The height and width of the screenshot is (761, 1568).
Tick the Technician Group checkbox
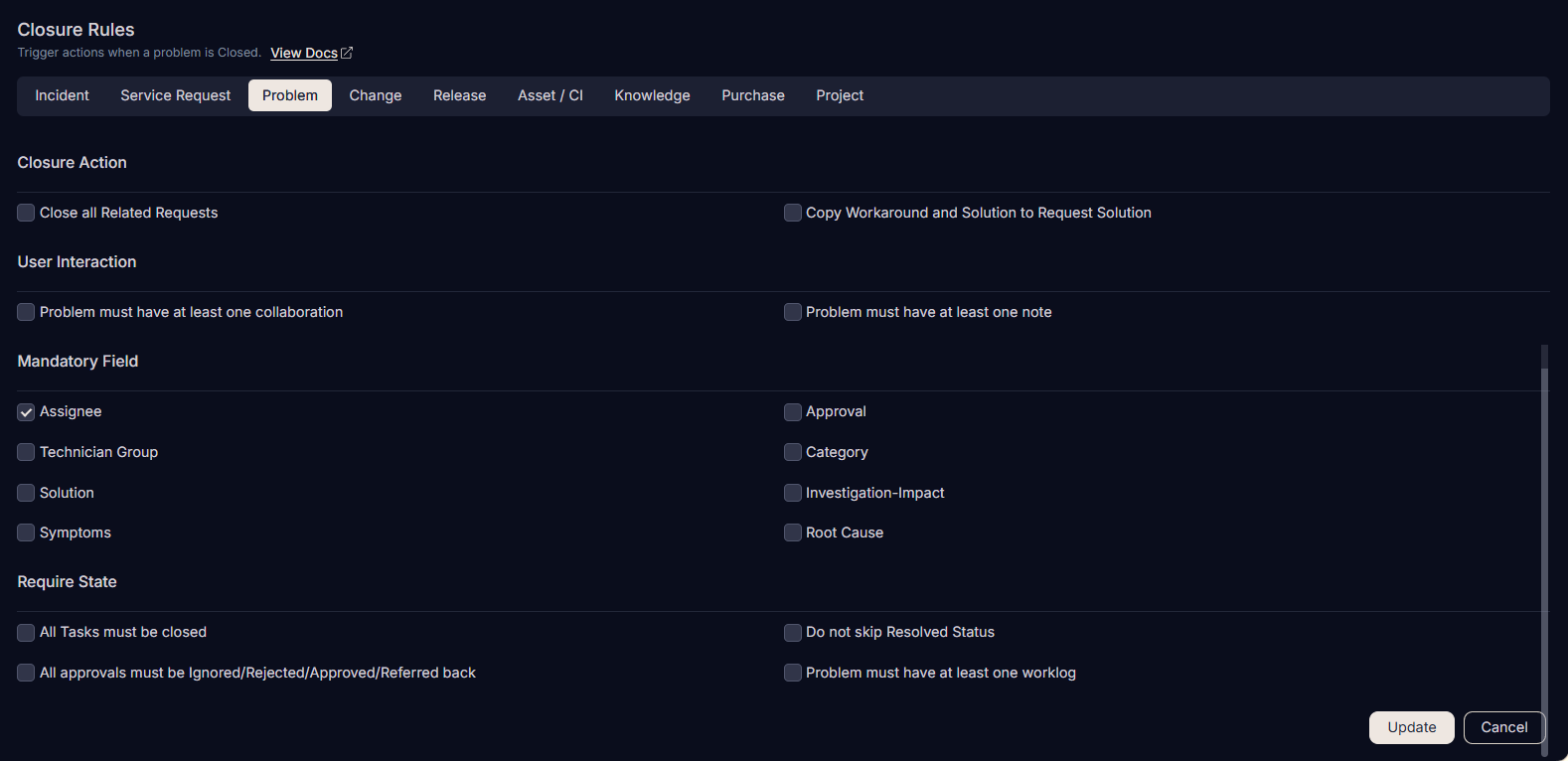(x=26, y=452)
